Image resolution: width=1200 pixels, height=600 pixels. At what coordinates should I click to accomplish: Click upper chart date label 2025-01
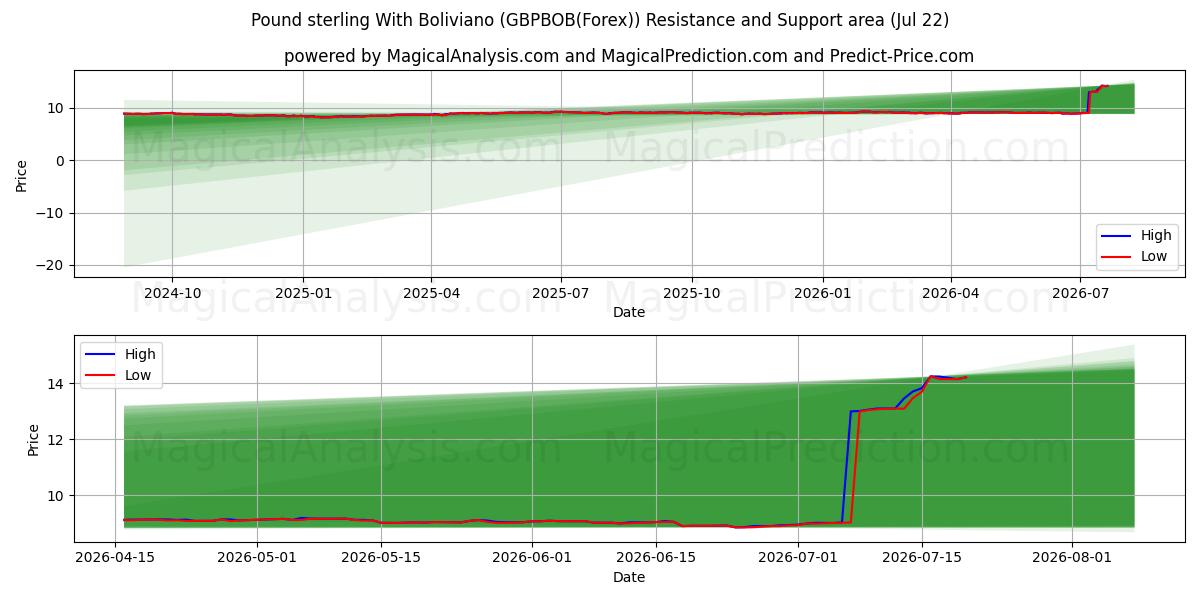(303, 293)
